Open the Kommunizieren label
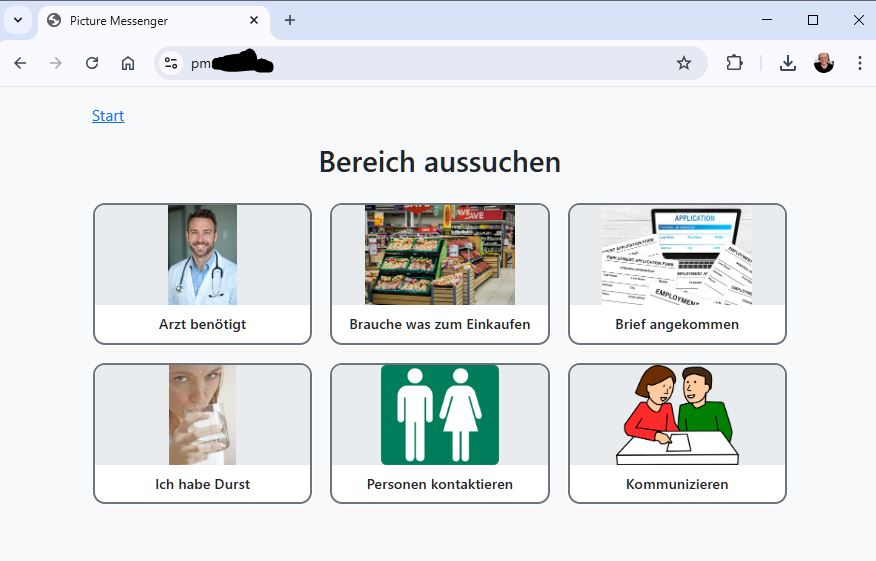 [x=677, y=484]
